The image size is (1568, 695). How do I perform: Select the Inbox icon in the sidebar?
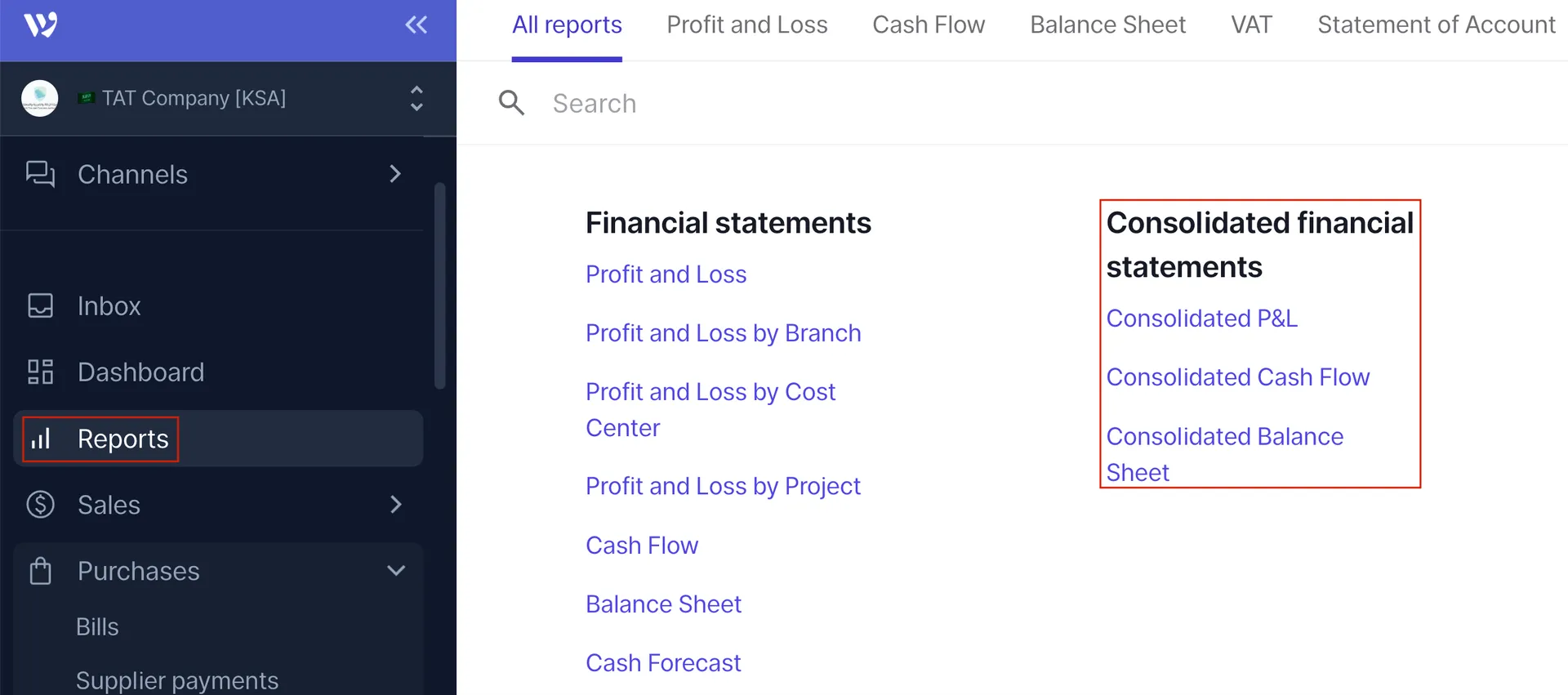pos(40,305)
